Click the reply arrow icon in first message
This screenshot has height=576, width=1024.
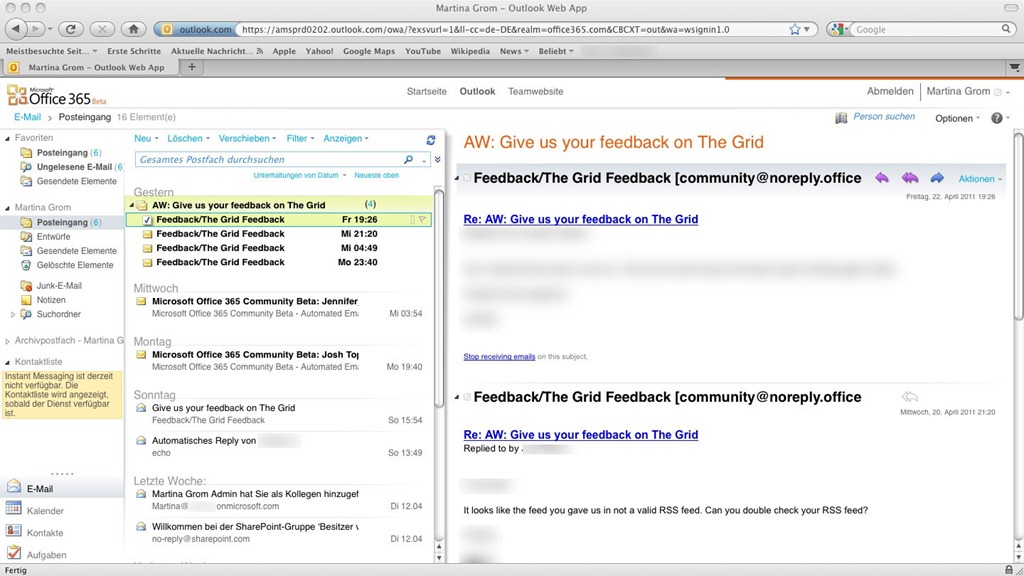[882, 178]
